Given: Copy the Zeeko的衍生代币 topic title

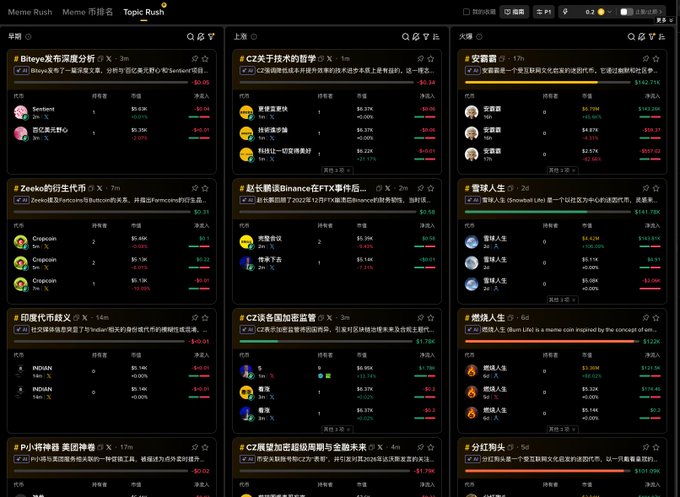Looking at the screenshot, I should click(x=91, y=188).
